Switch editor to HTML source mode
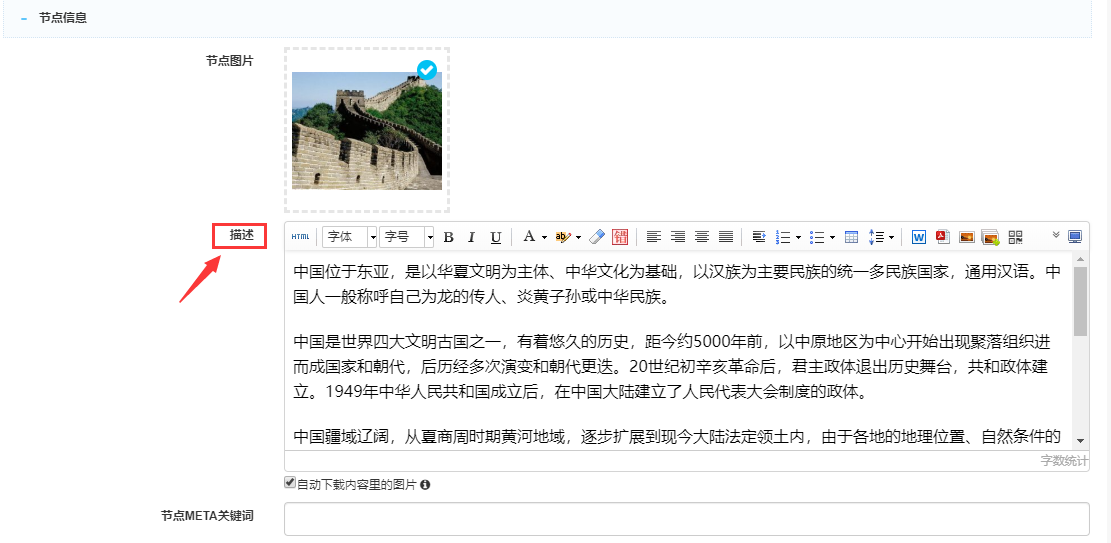 (300, 237)
